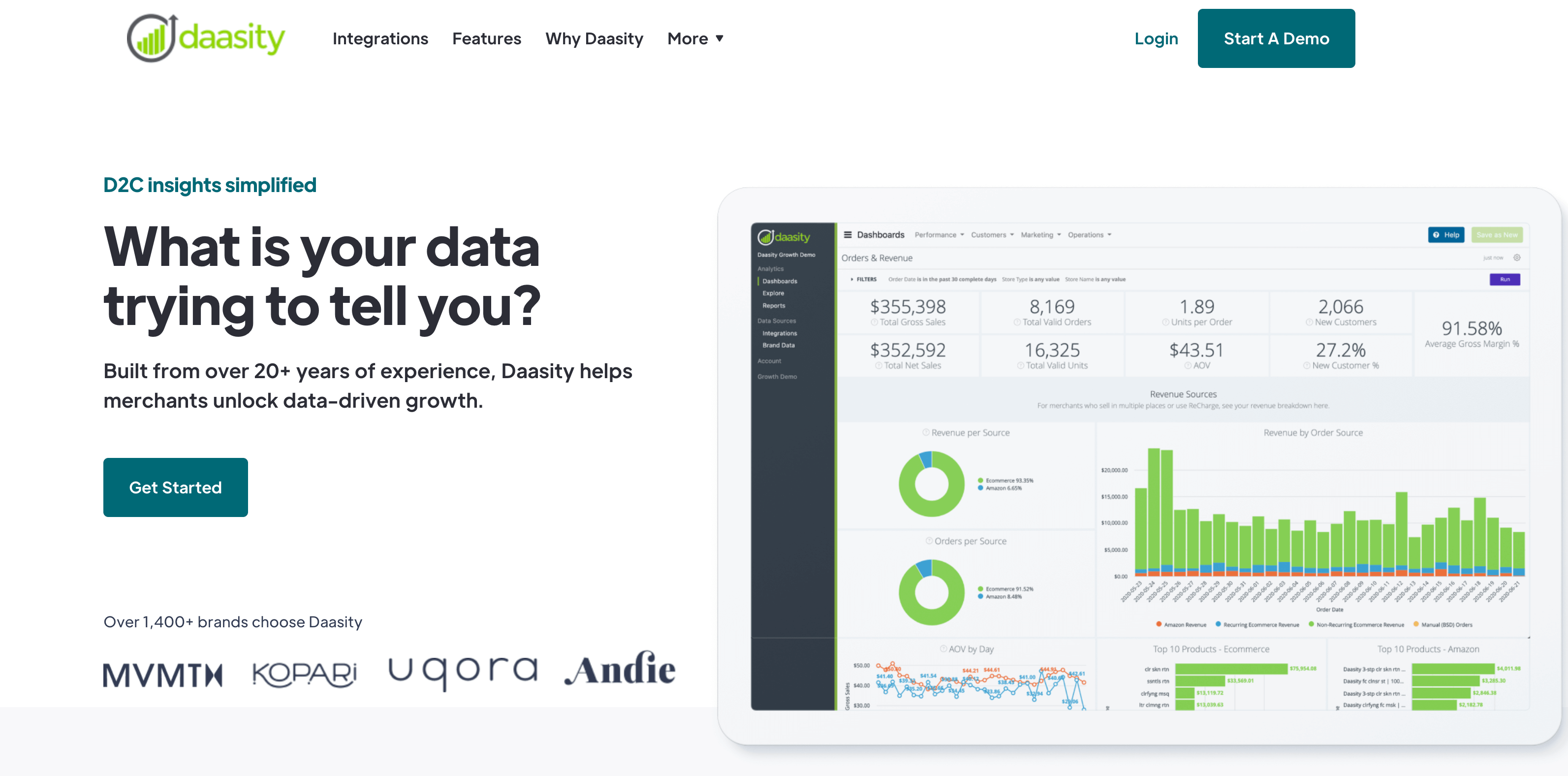Click the Daasity logo inside dashboard sidebar
This screenshot has width=1568, height=776.
point(784,237)
